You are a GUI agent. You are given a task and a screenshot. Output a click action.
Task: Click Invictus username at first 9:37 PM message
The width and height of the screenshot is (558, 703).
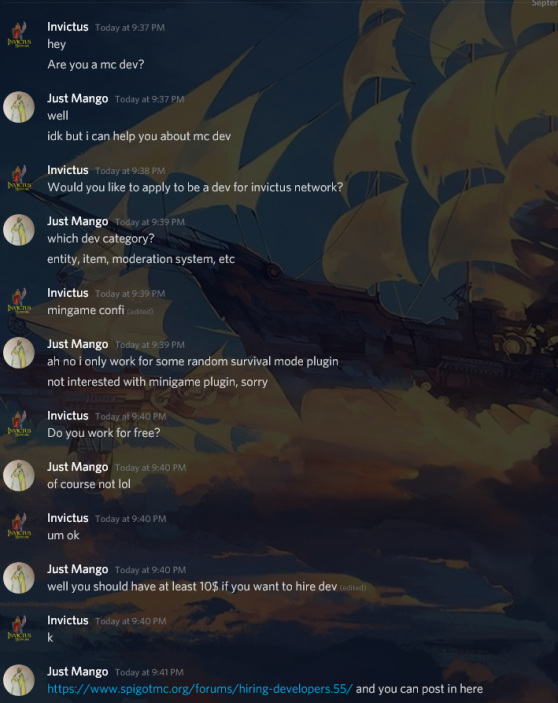pyautogui.click(x=68, y=27)
